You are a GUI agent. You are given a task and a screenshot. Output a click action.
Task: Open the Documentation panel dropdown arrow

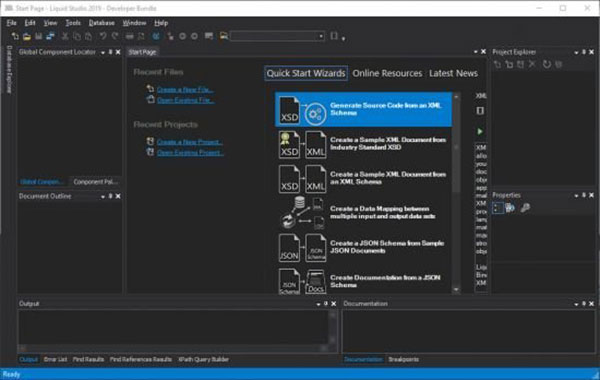(576, 304)
